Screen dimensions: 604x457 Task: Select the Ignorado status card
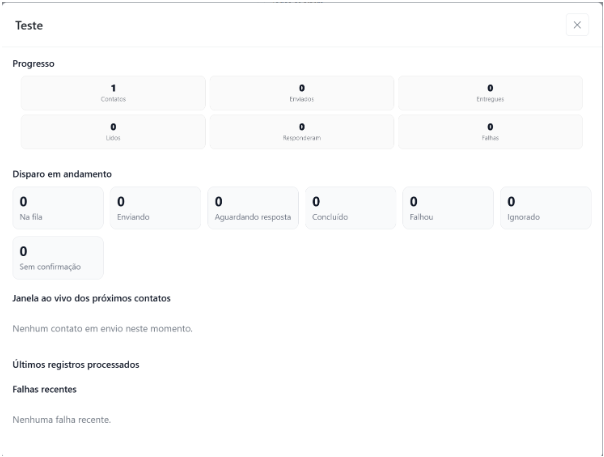[545, 208]
